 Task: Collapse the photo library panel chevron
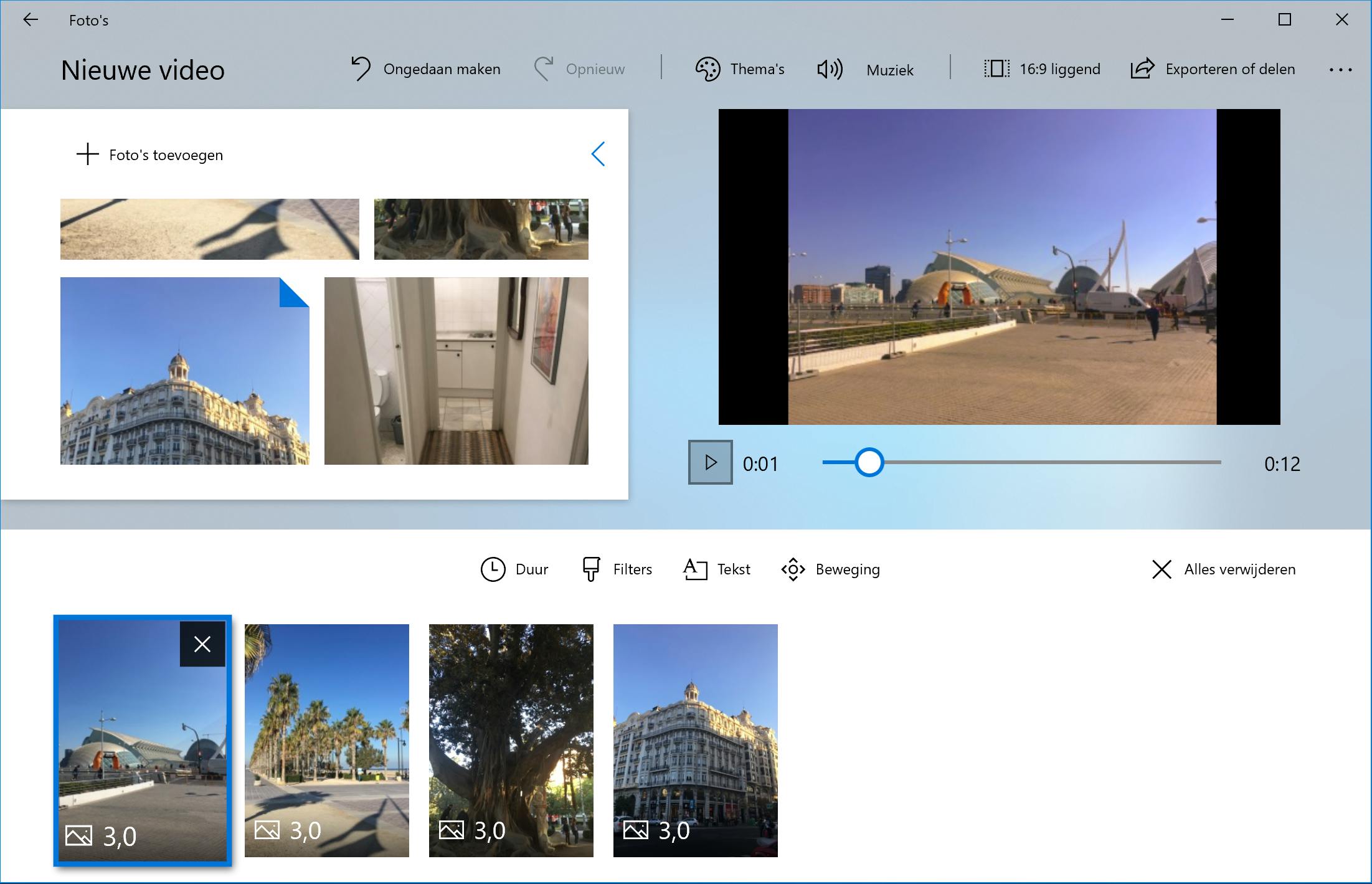(x=598, y=154)
